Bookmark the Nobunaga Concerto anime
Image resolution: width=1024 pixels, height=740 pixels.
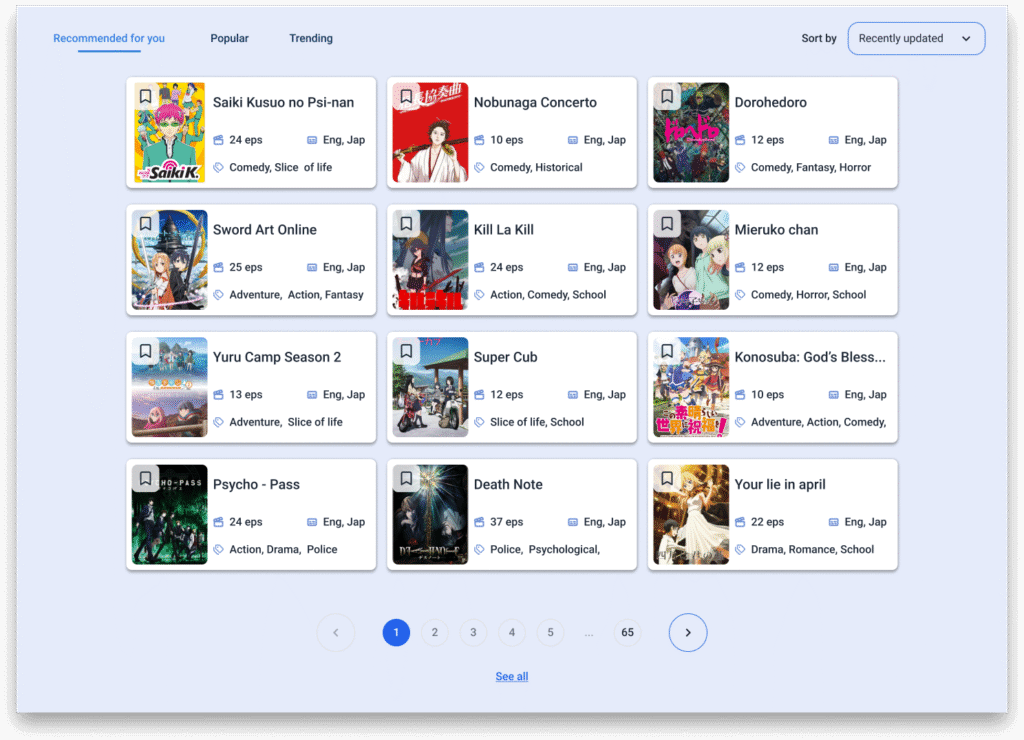click(x=406, y=97)
